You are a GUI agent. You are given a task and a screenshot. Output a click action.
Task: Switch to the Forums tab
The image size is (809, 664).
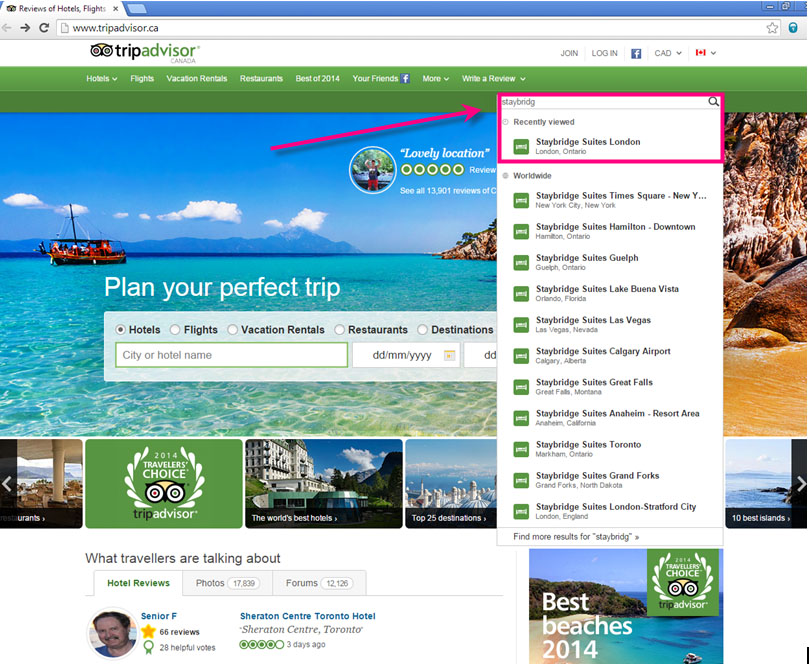tap(319, 583)
